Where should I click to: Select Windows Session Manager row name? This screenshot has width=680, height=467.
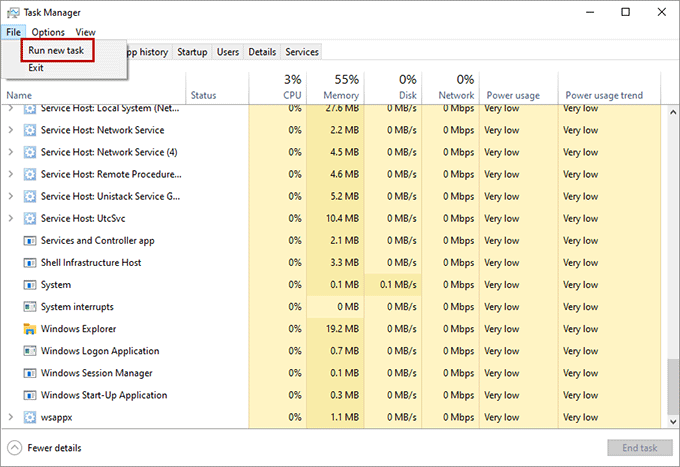click(x=97, y=373)
